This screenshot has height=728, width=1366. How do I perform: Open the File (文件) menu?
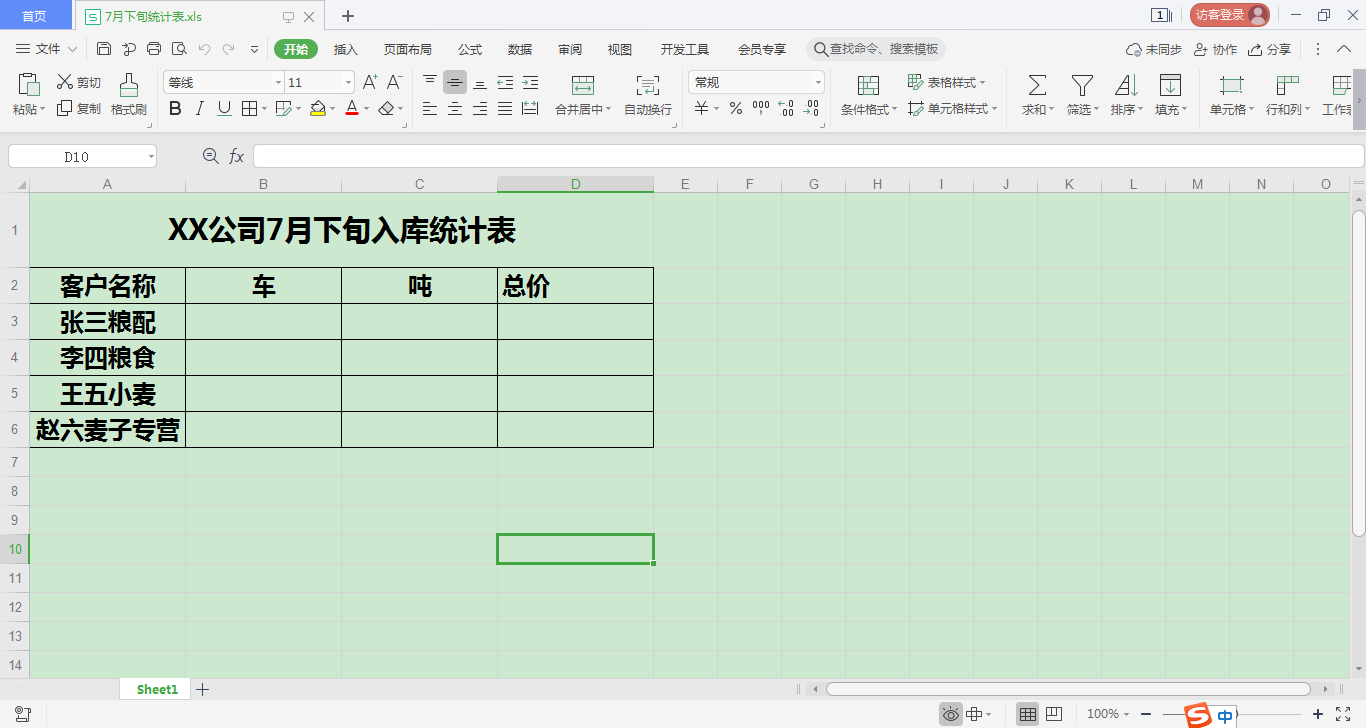click(47, 49)
